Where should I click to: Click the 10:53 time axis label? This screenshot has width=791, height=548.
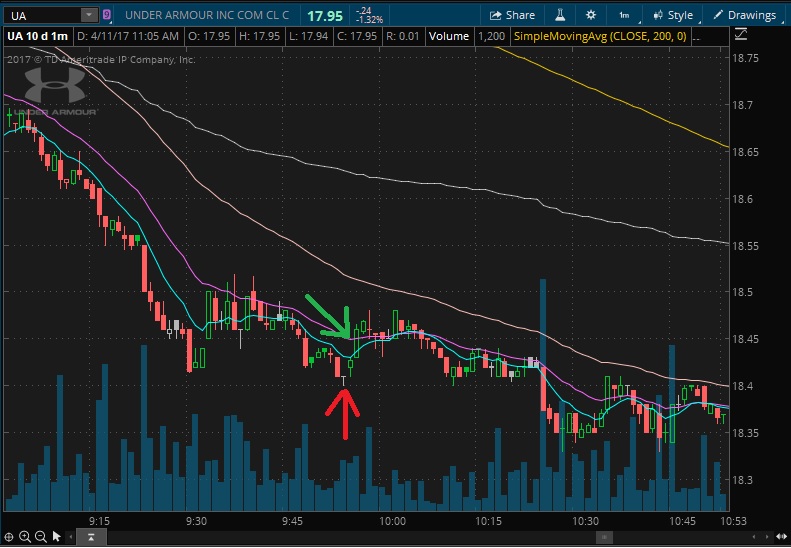733,521
